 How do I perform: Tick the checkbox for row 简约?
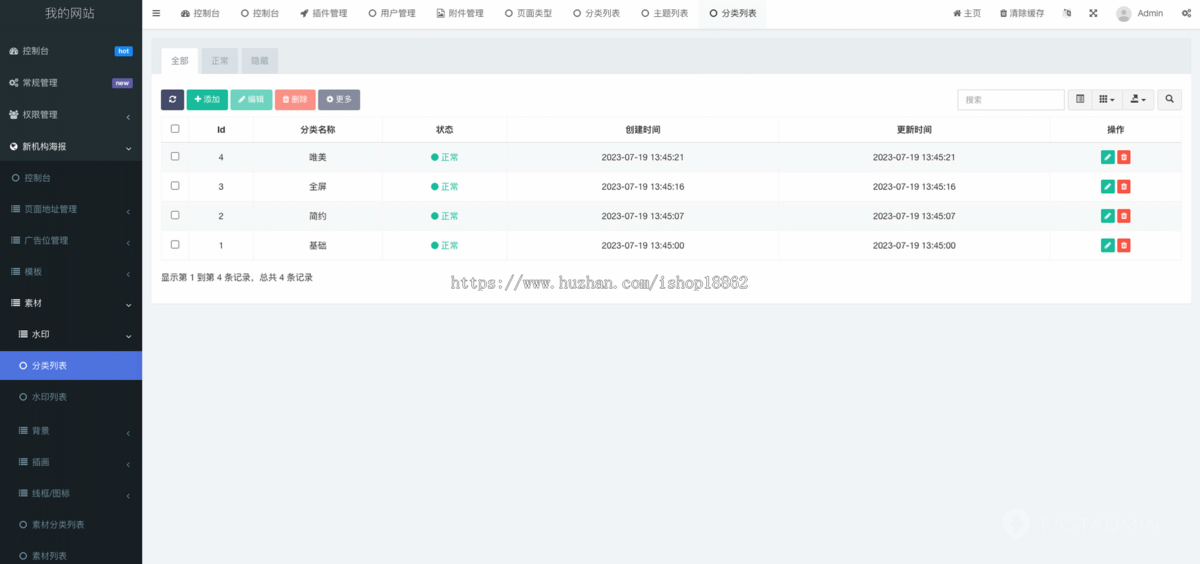pyautogui.click(x=175, y=214)
